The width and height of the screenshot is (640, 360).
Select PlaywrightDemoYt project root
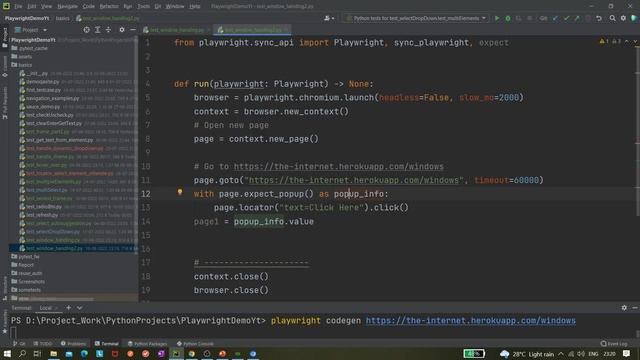[x=33, y=40]
